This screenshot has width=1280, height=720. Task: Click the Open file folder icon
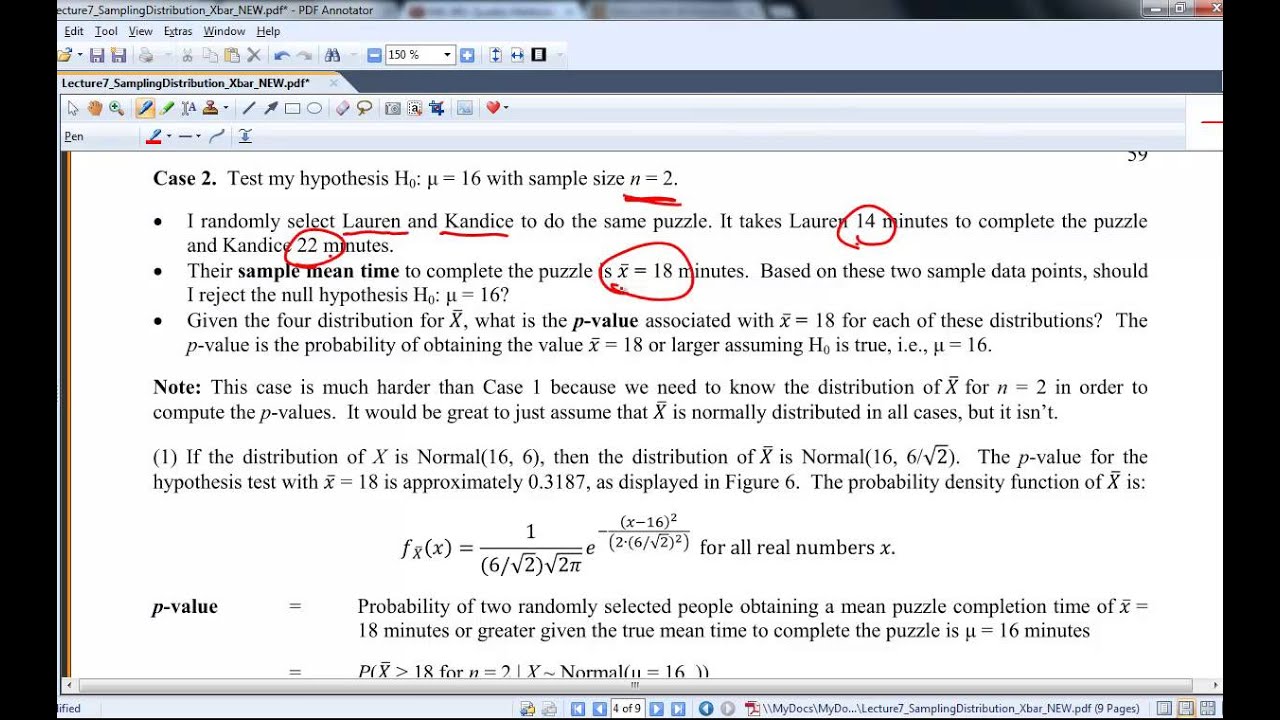(x=66, y=55)
